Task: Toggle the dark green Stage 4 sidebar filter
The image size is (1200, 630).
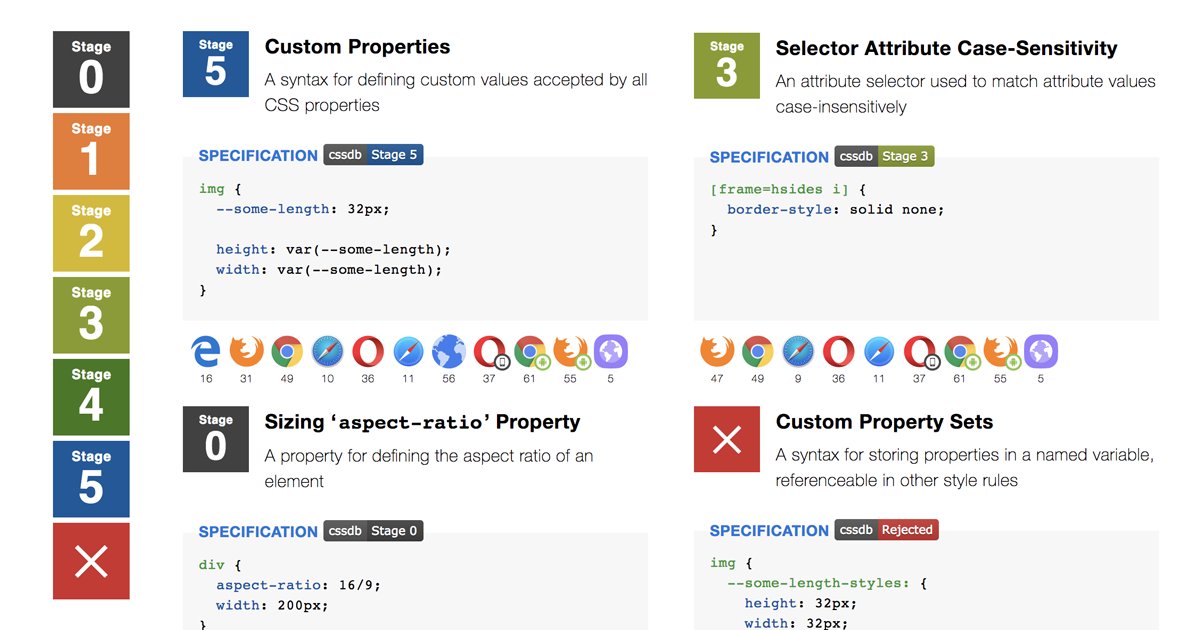Action: pos(91,398)
